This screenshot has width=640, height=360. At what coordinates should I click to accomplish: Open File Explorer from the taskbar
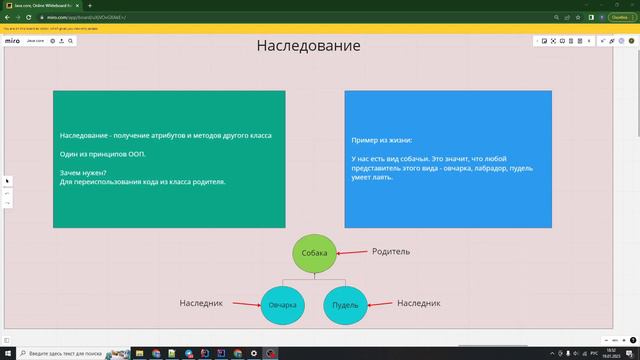pyautogui.click(x=140, y=353)
